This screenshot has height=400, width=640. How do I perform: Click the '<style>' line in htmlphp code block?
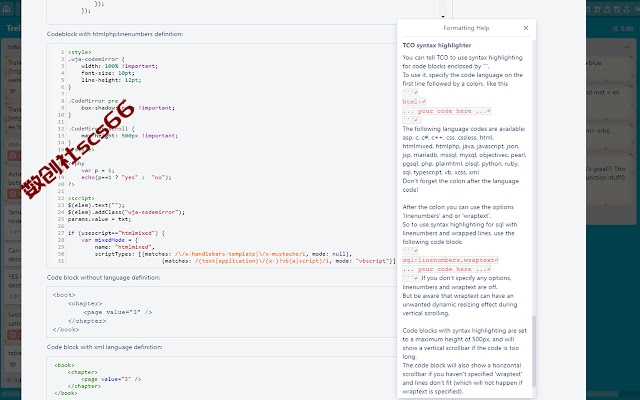point(80,52)
